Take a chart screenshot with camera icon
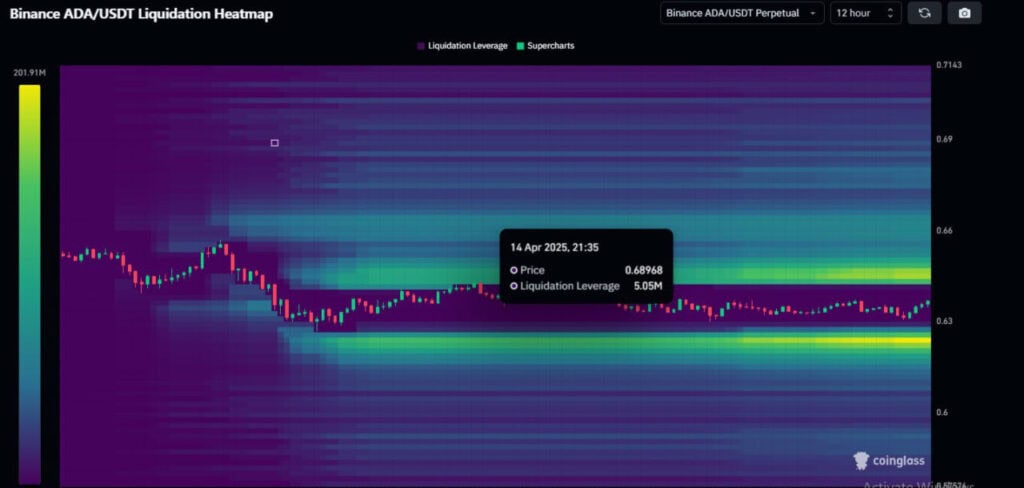 (964, 13)
